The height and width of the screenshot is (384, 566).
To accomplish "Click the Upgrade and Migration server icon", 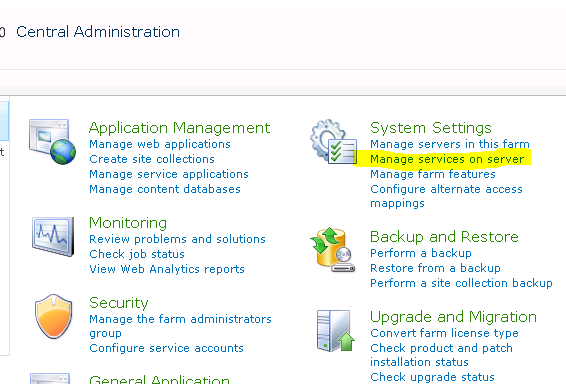I will (x=336, y=331).
